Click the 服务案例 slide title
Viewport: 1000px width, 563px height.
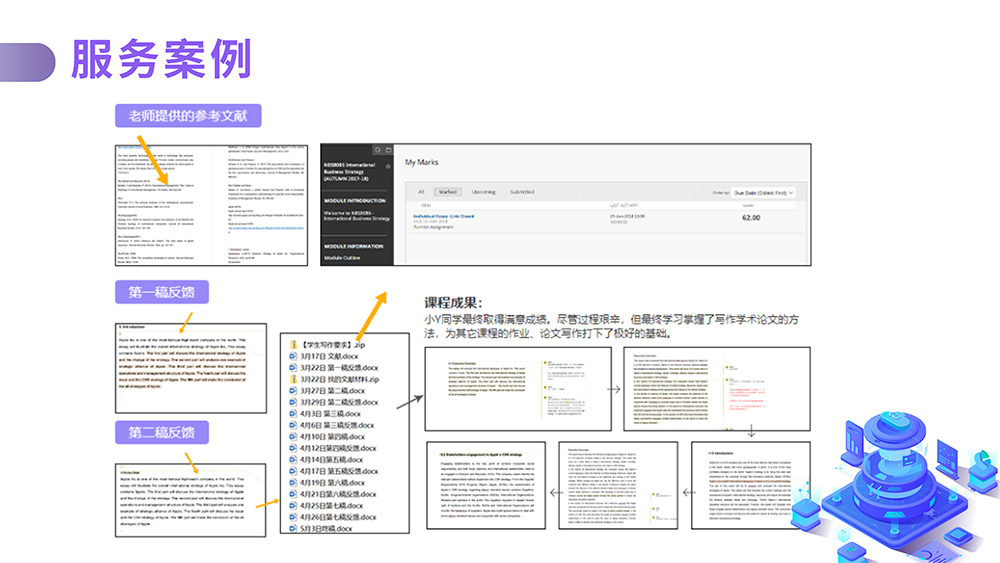point(161,59)
